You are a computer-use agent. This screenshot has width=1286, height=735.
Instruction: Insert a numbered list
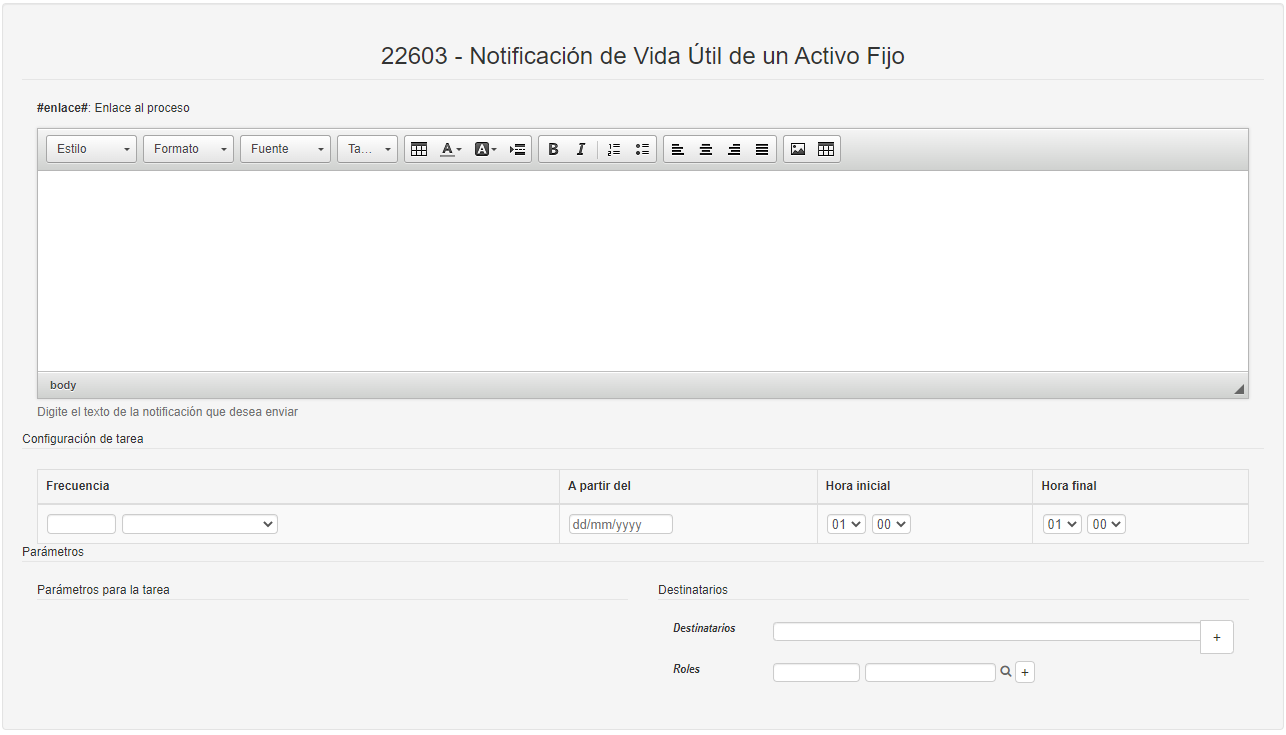pos(614,149)
